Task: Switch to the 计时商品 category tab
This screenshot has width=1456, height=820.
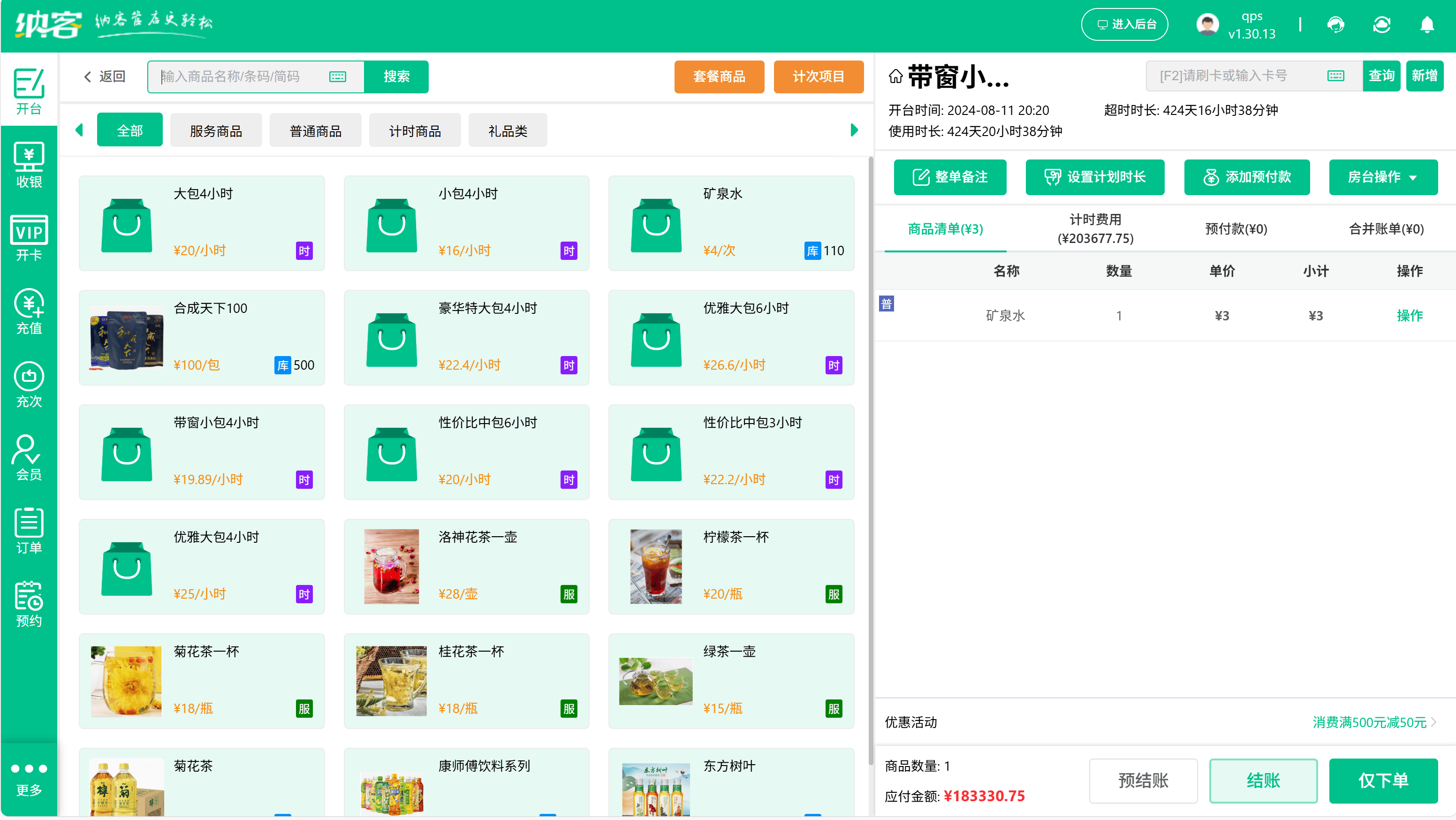Action: pos(415,130)
